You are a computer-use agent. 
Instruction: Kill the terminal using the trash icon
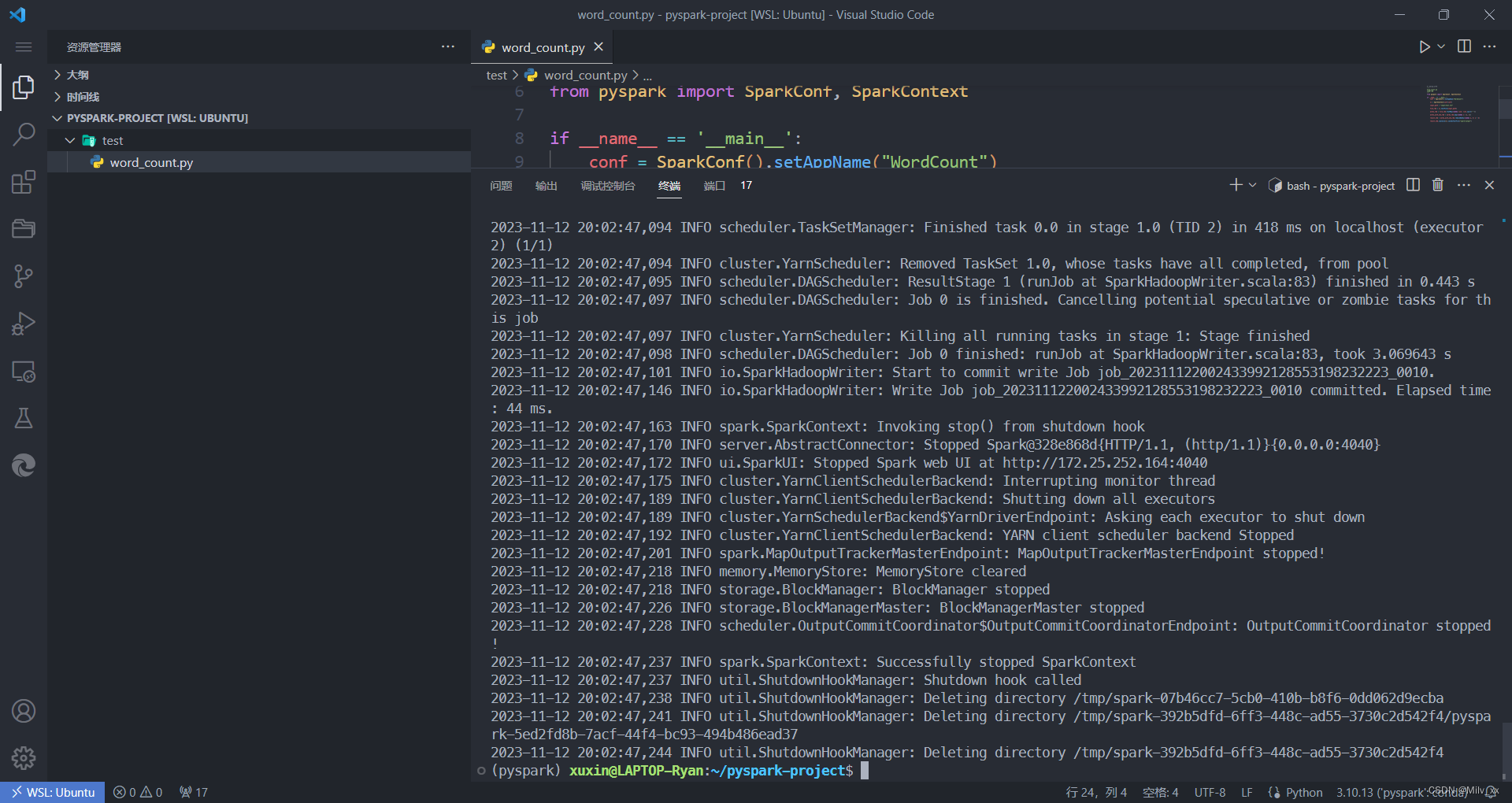(1437, 185)
